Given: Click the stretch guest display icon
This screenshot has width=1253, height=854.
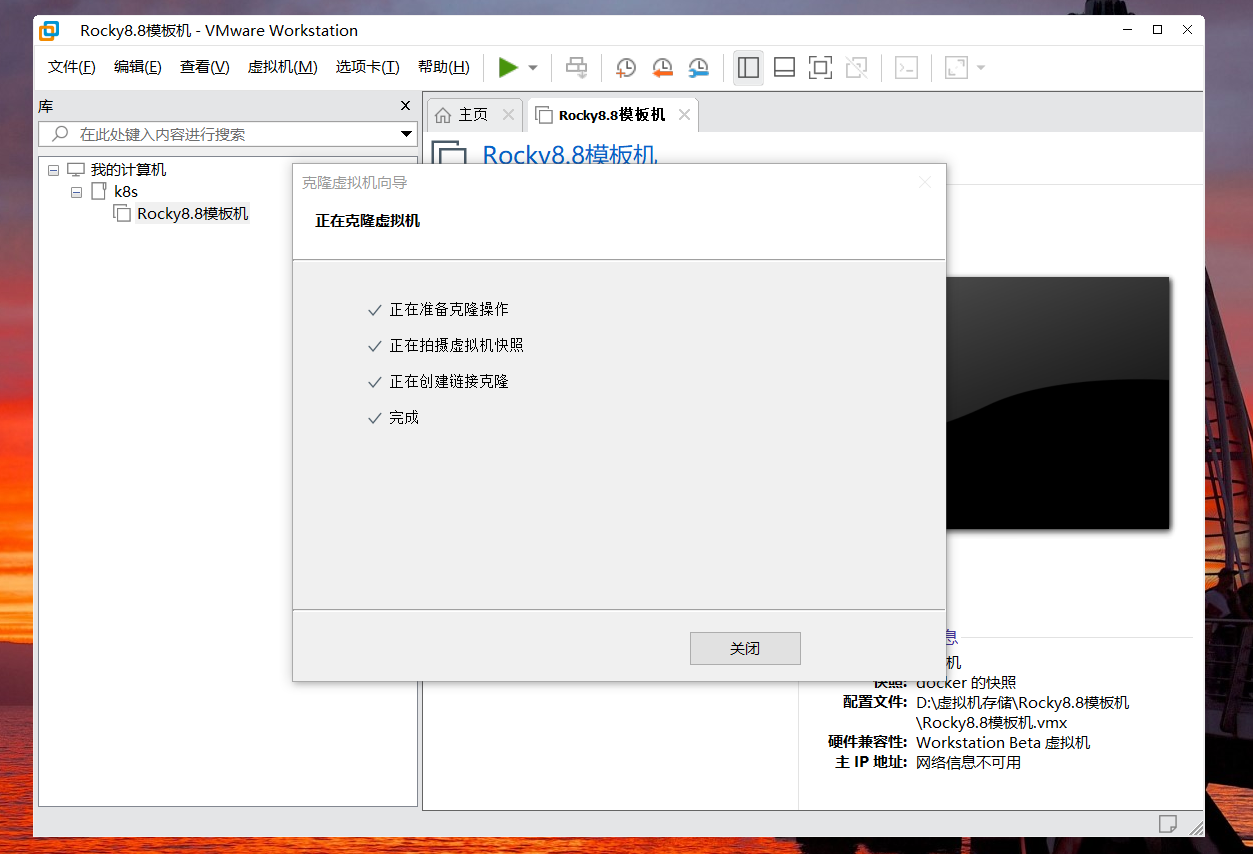Looking at the screenshot, I should (956, 67).
